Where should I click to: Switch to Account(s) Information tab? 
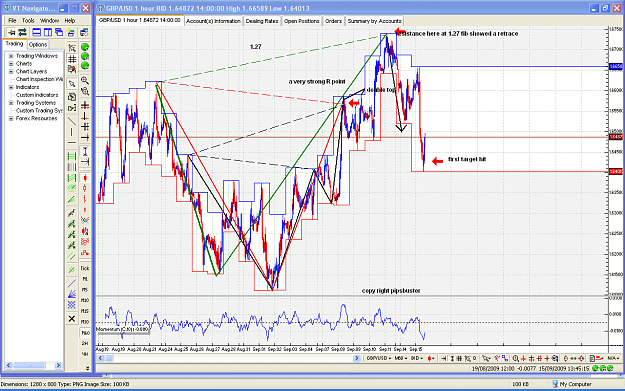(213, 21)
